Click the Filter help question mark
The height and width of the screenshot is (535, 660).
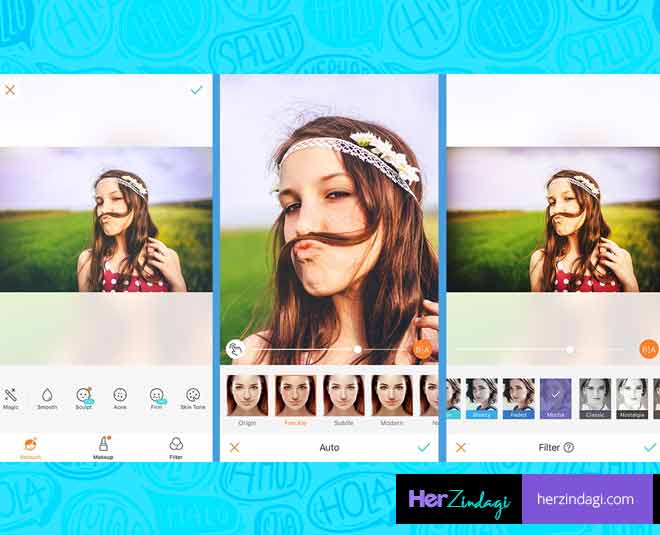[569, 448]
